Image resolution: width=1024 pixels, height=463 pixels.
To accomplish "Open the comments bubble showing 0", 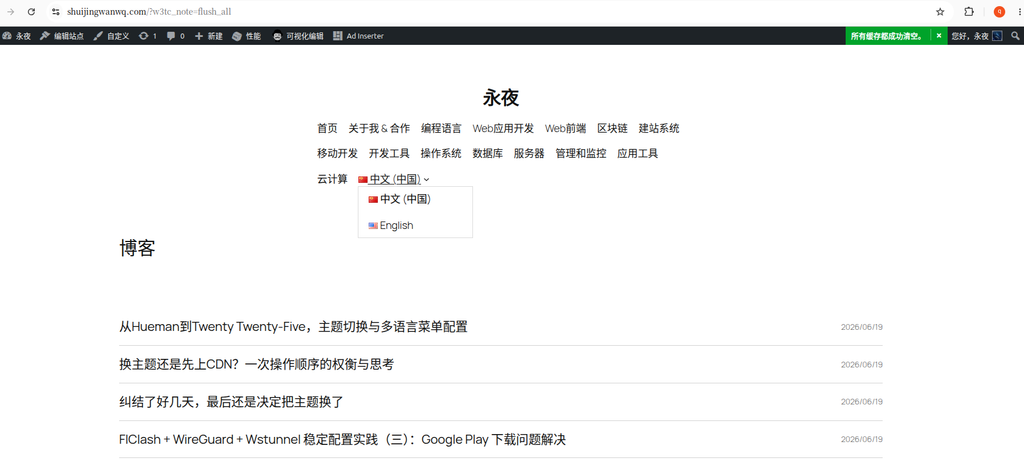I will (176, 36).
